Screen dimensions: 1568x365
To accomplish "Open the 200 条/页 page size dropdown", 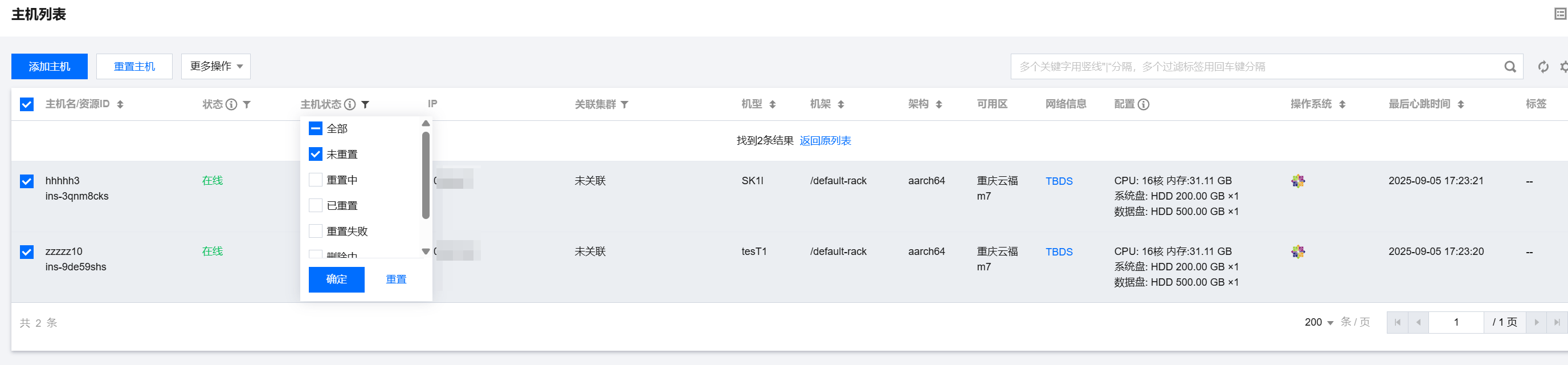I will coord(1318,322).
